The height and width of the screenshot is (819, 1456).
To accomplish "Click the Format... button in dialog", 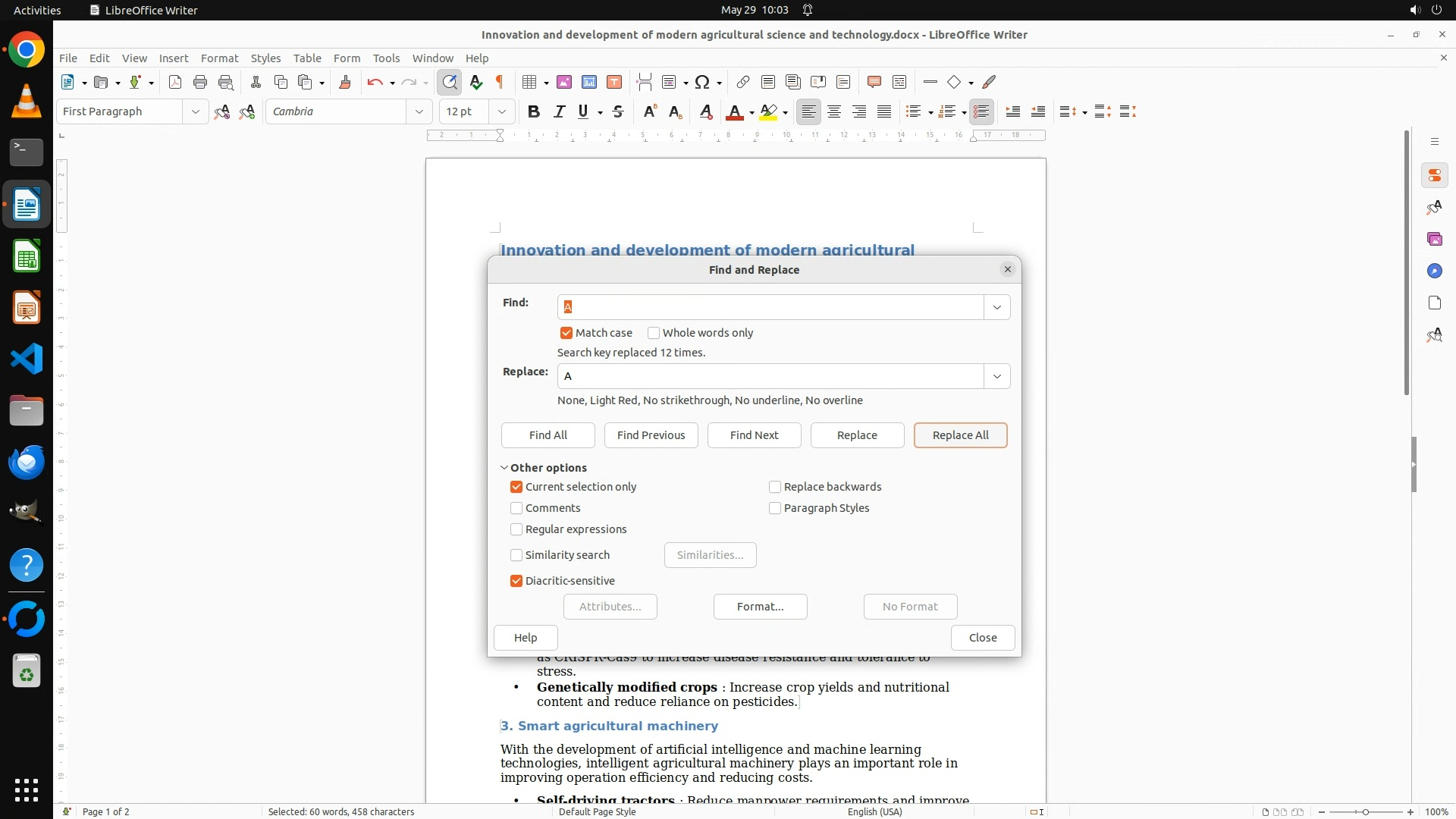I will tap(760, 607).
